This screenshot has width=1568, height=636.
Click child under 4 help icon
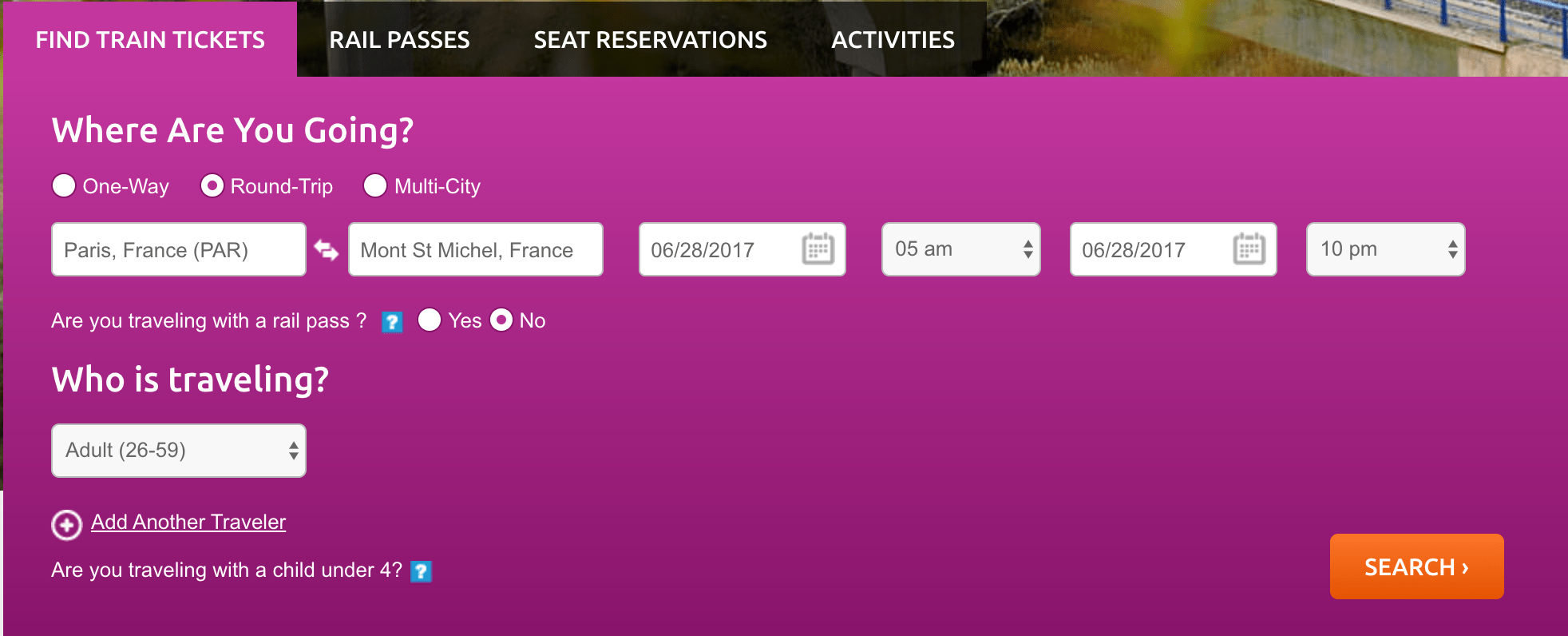tap(421, 571)
